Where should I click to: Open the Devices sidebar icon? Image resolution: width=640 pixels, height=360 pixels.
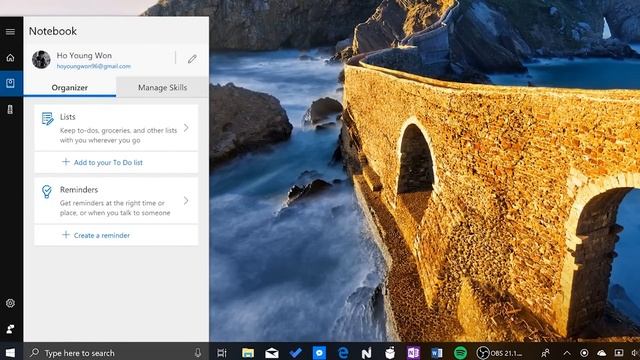tap(10, 109)
